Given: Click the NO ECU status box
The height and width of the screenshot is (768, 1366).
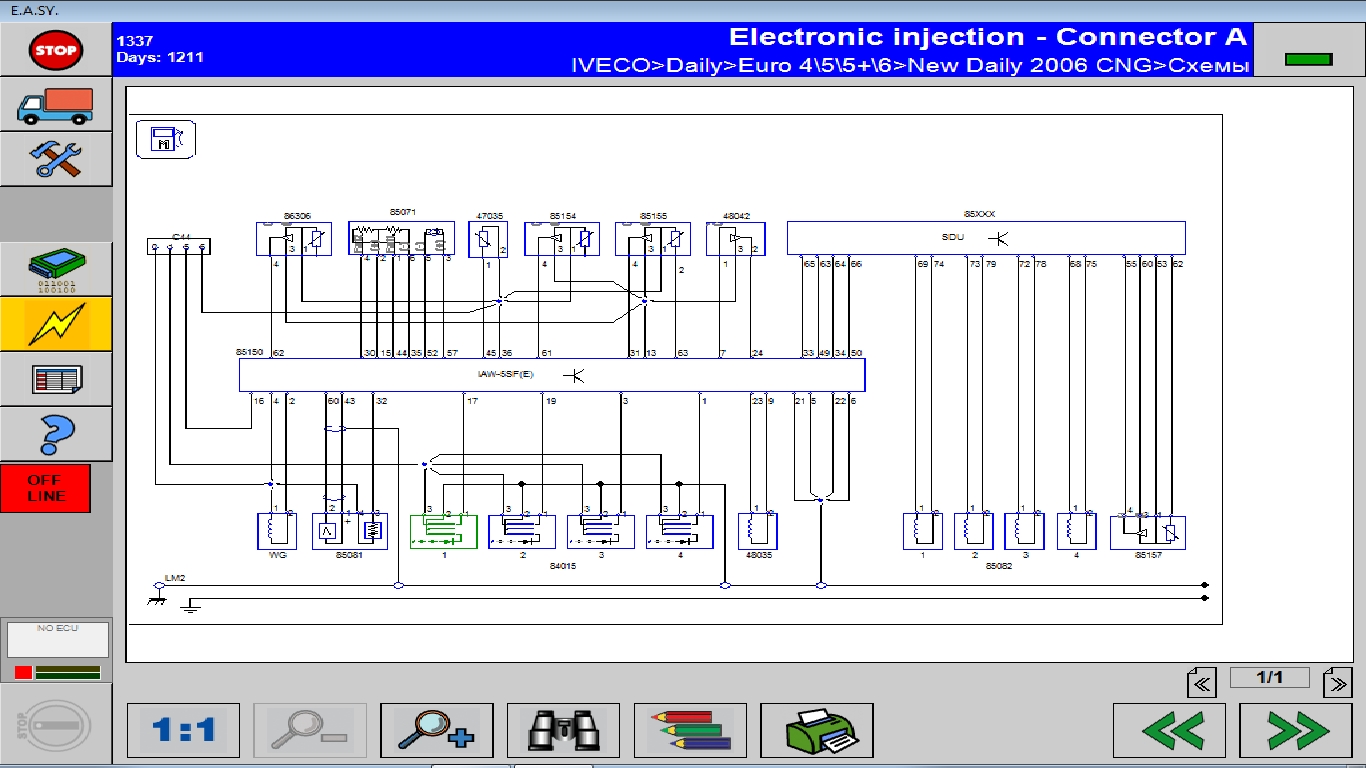Looking at the screenshot, I should point(57,639).
